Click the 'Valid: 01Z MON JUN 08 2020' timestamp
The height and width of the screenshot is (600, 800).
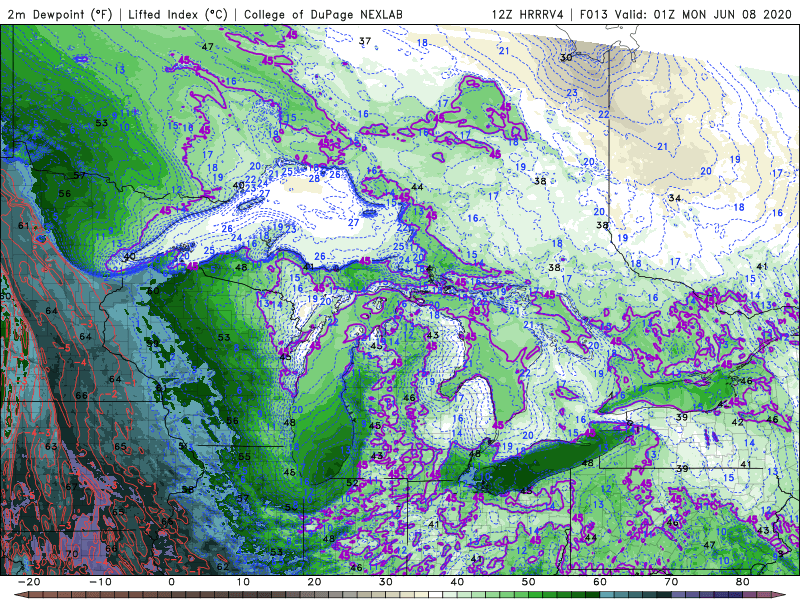pos(704,14)
